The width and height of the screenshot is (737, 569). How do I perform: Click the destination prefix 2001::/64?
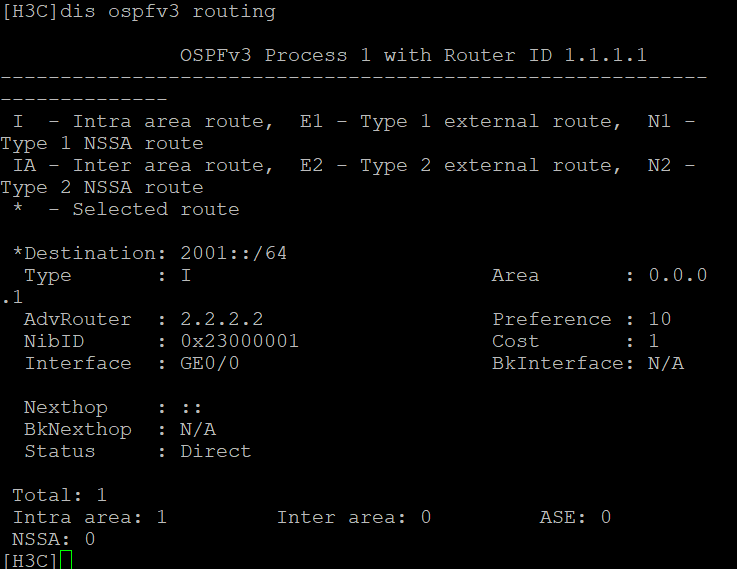pyautogui.click(x=233, y=253)
